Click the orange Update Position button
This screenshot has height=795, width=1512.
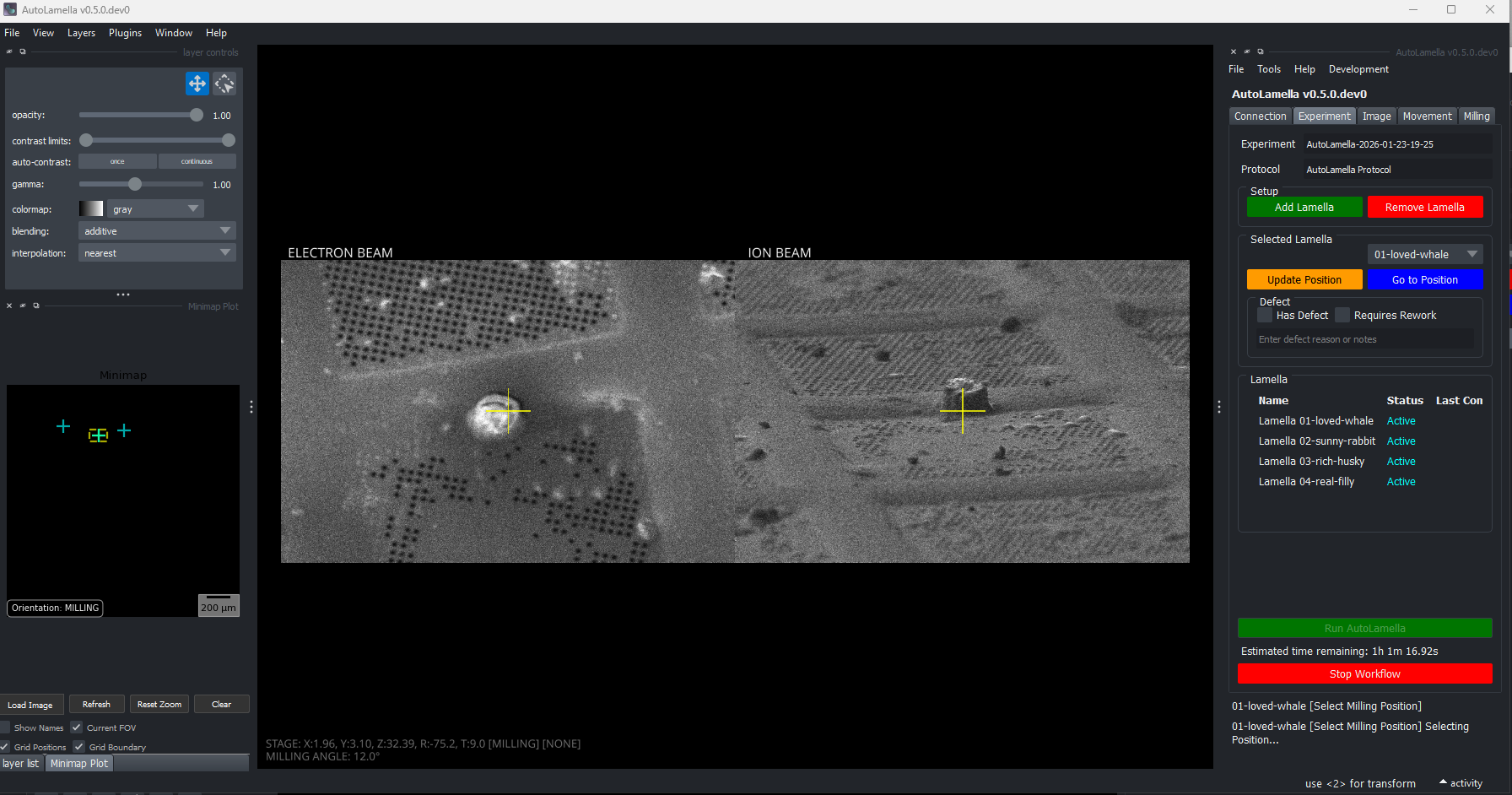[x=1304, y=280]
